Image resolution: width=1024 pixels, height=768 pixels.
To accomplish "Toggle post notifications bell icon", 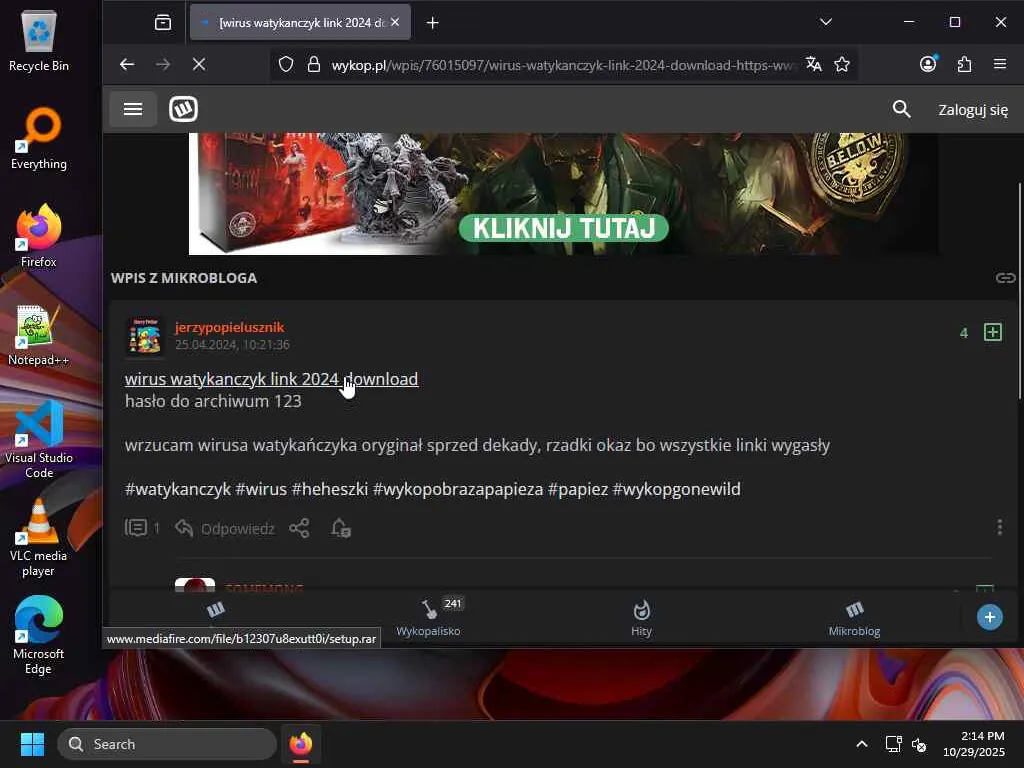I will point(340,528).
